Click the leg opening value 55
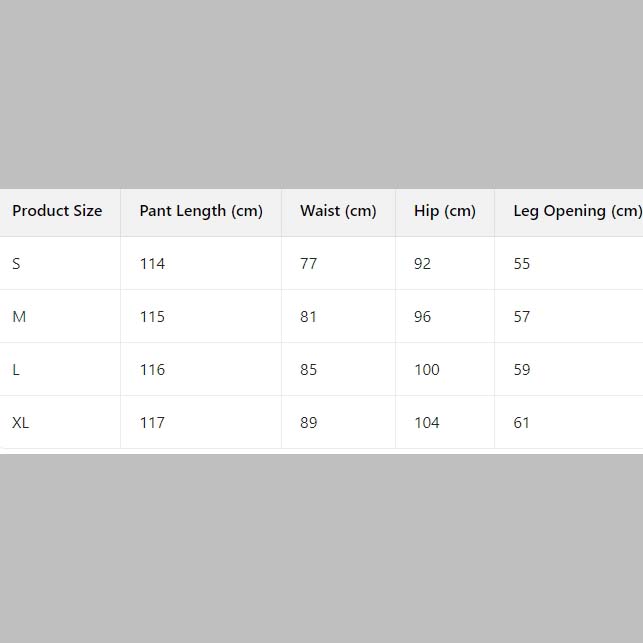 point(522,264)
